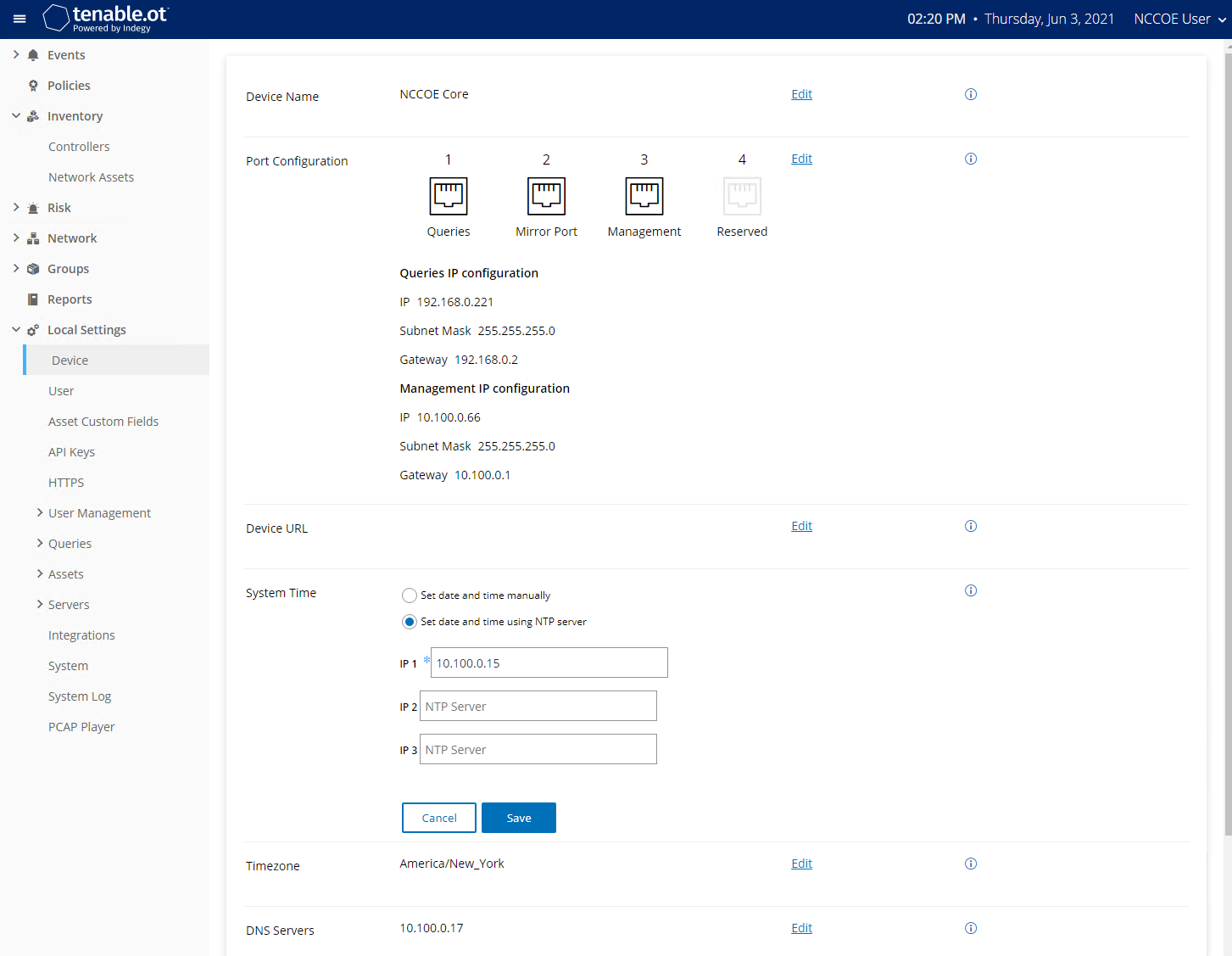The image size is (1232, 956).
Task: Open System Log page
Action: pos(80,696)
